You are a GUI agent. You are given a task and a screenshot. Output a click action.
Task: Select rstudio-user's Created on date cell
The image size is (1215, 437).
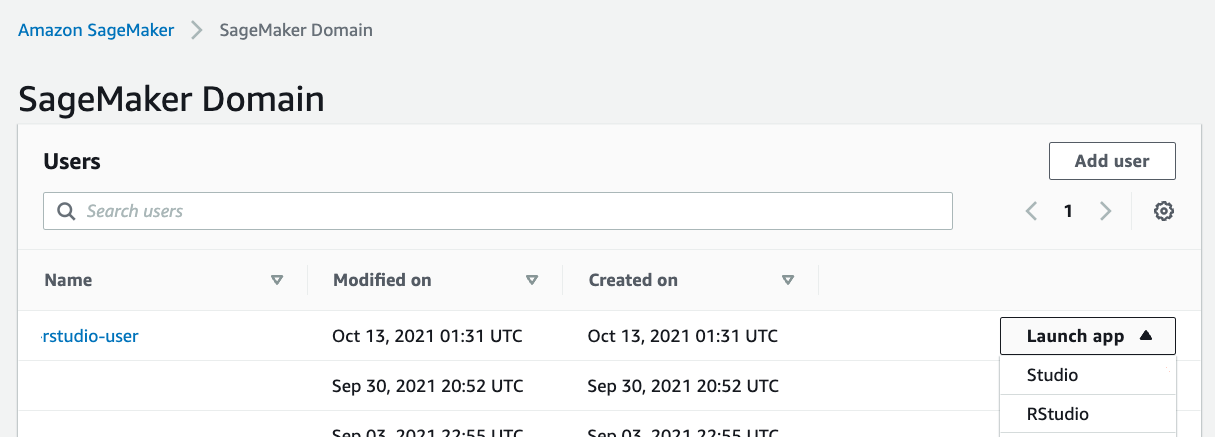683,336
